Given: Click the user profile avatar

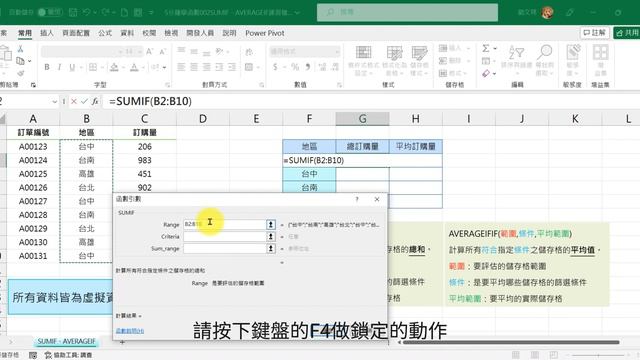Looking at the screenshot, I should 547,12.
